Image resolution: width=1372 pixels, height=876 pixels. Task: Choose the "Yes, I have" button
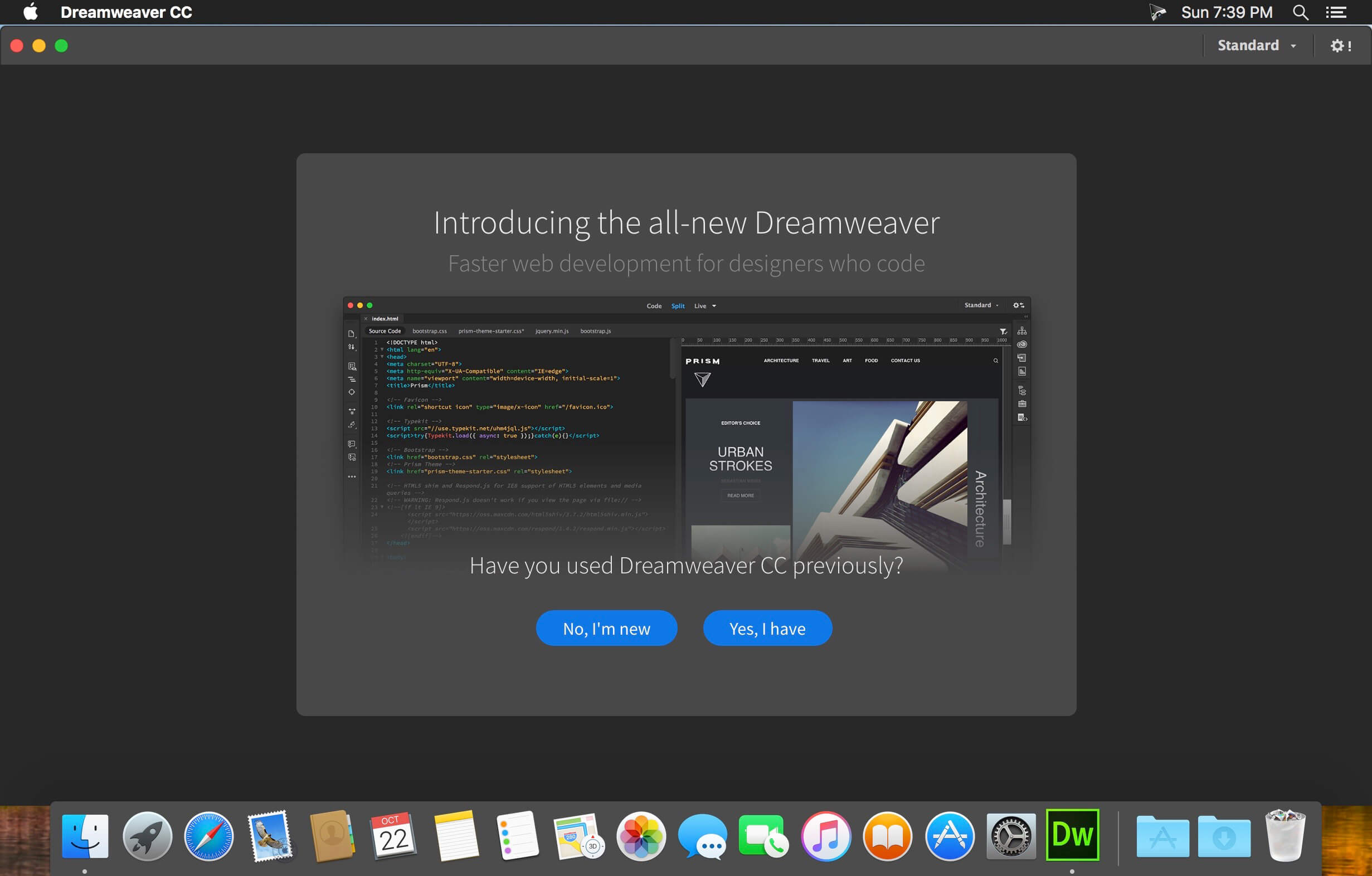pos(767,627)
